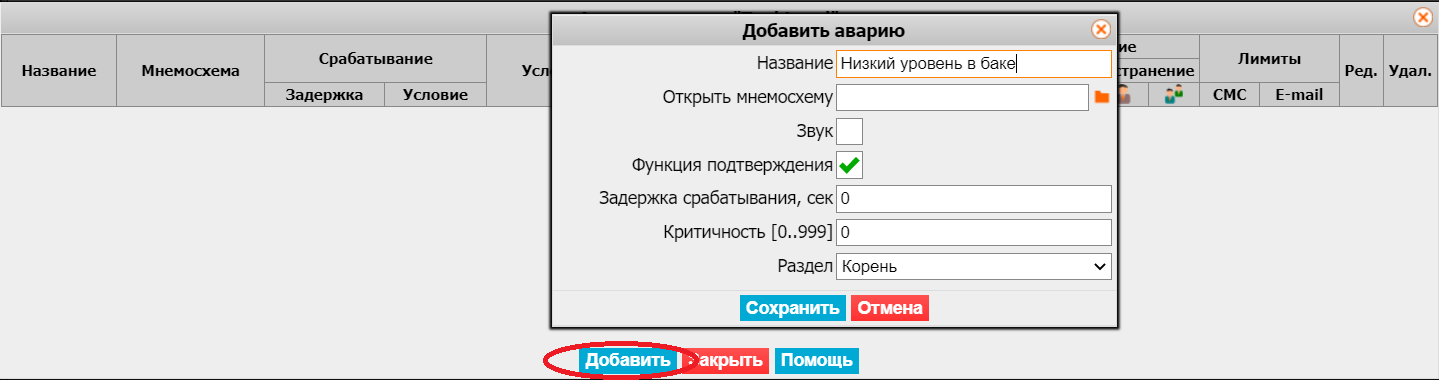The height and width of the screenshot is (380, 1439).
Task: Open "Помощь" help button
Action: tap(817, 361)
